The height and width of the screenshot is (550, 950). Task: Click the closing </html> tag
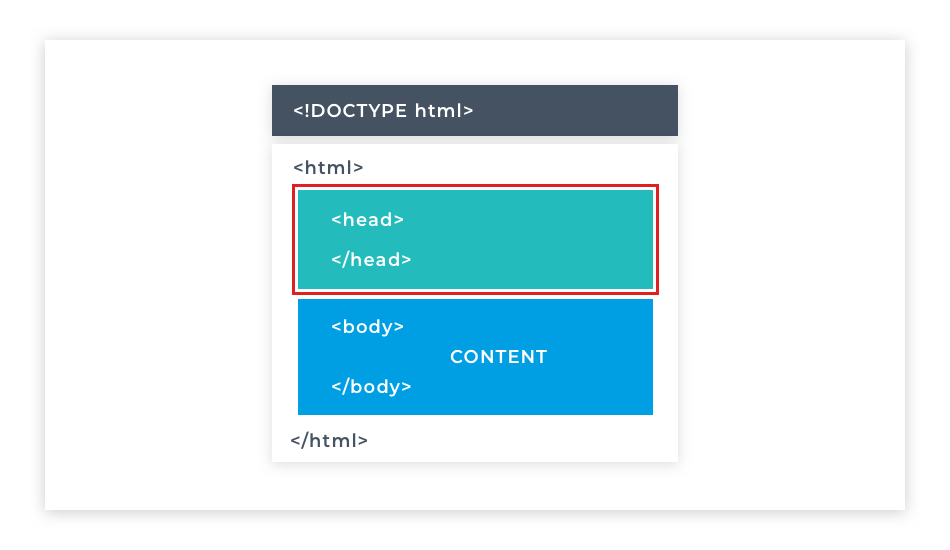[x=329, y=440]
